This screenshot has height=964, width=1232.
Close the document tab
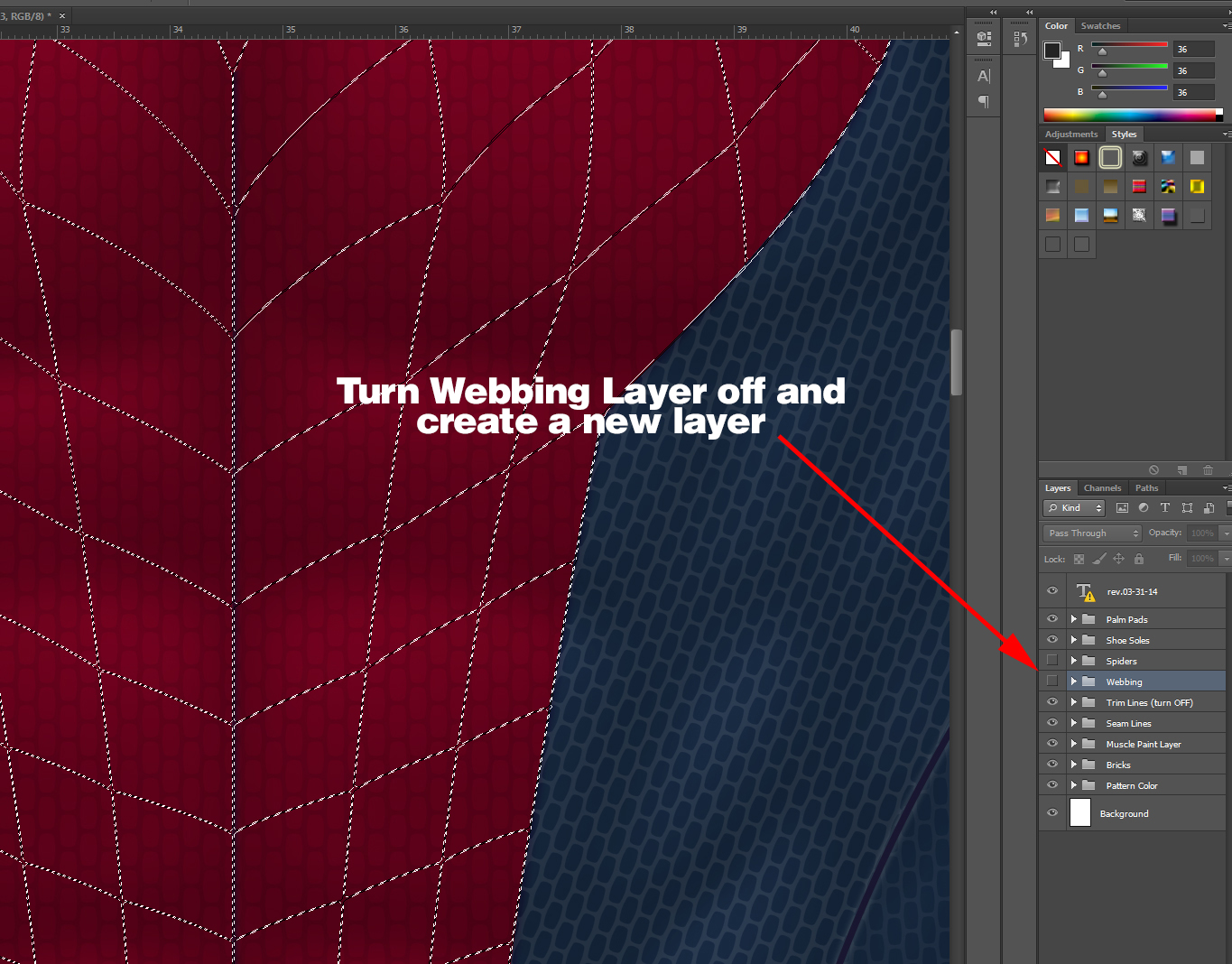[62, 16]
